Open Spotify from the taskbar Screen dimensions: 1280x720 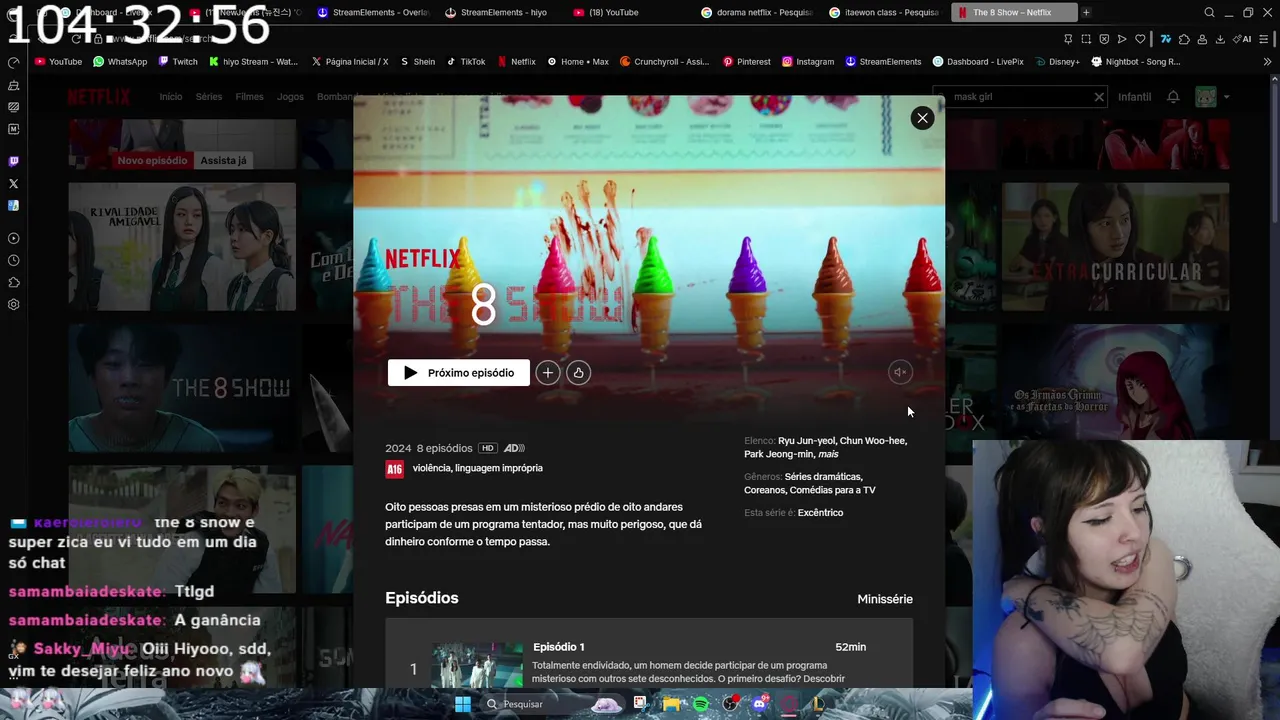tap(701, 704)
